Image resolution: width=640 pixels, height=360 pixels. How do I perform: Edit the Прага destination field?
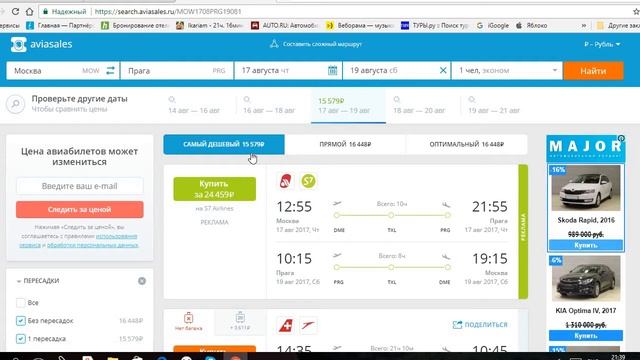point(177,71)
